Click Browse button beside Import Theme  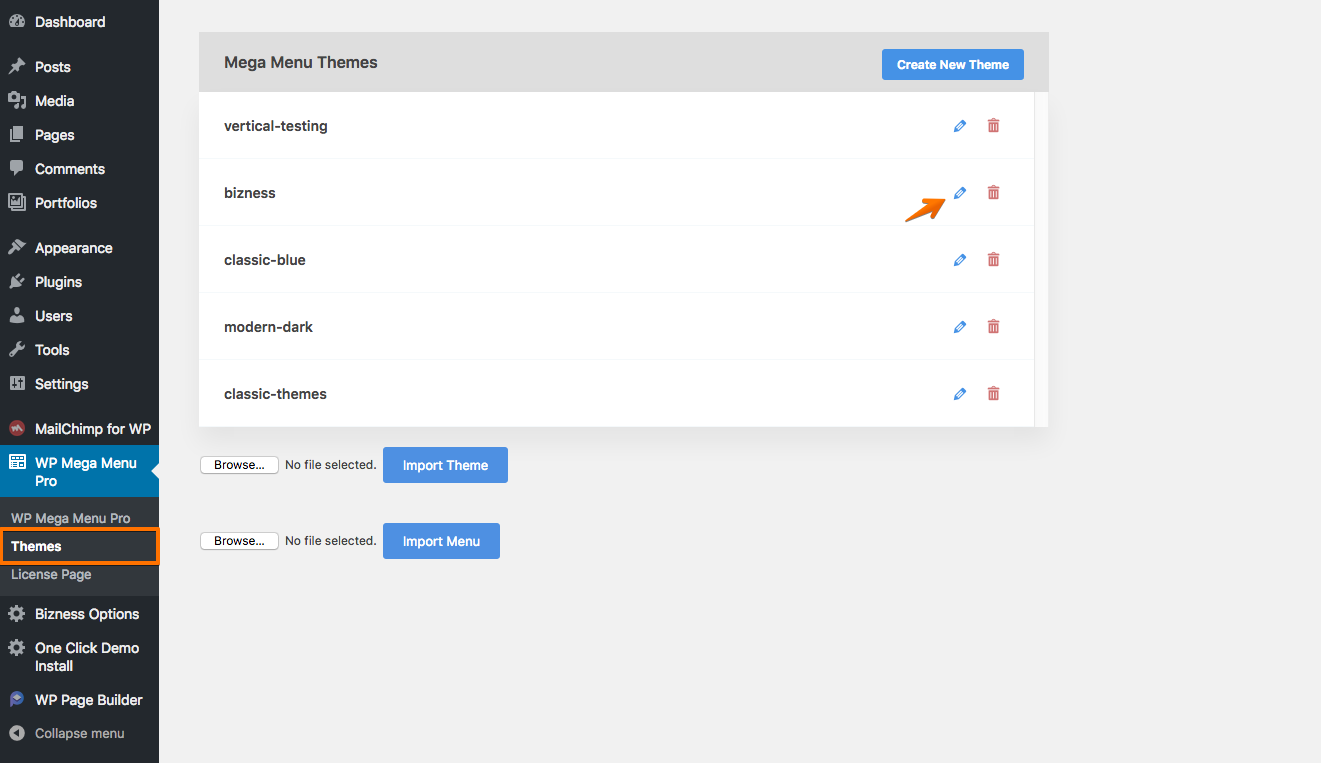239,465
